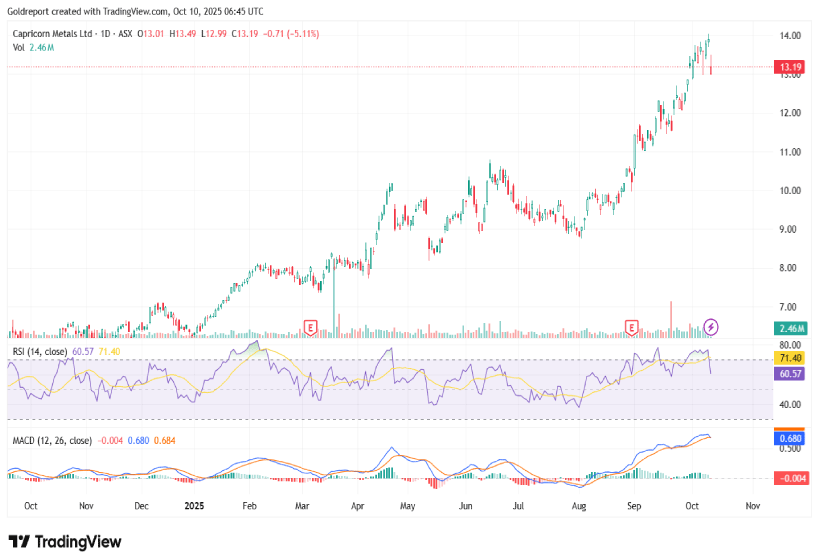Click the 14.00 price level on the axis
This screenshot has height=553, width=814.
click(x=789, y=36)
